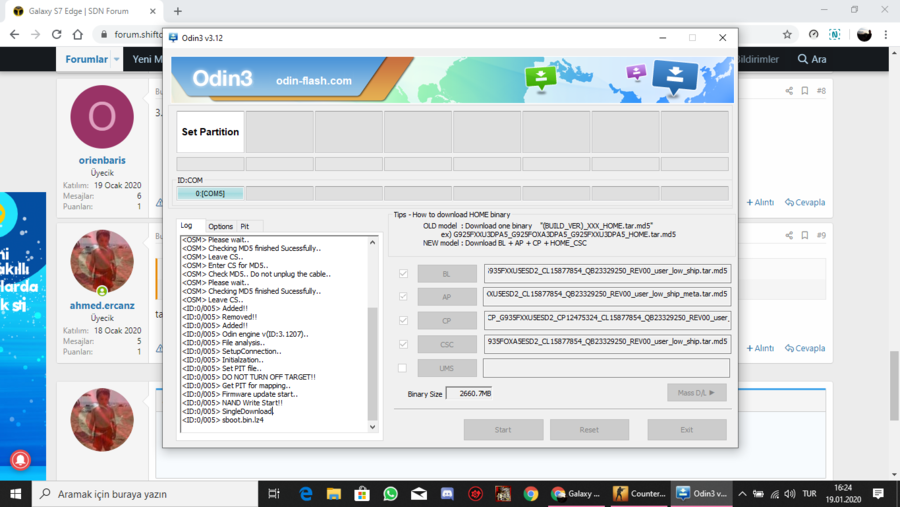
Task: Click the CP file button
Action: pos(447,321)
